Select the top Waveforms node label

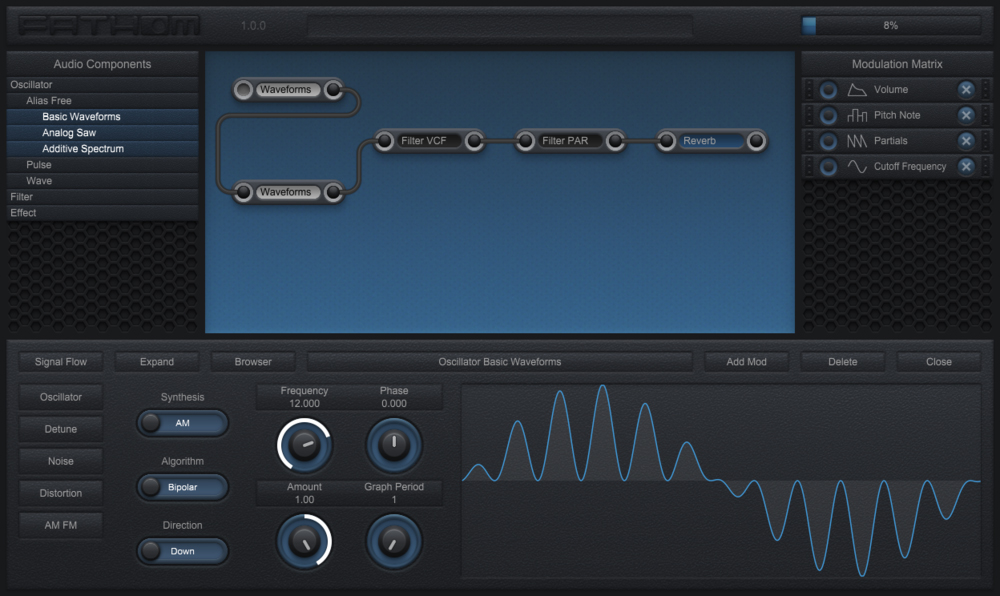288,90
